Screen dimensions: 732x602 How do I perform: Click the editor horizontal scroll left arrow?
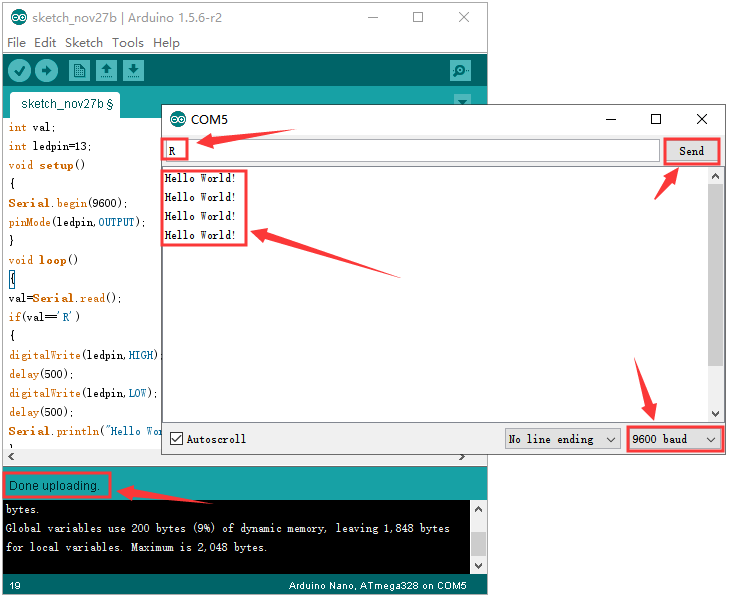tap(11, 456)
